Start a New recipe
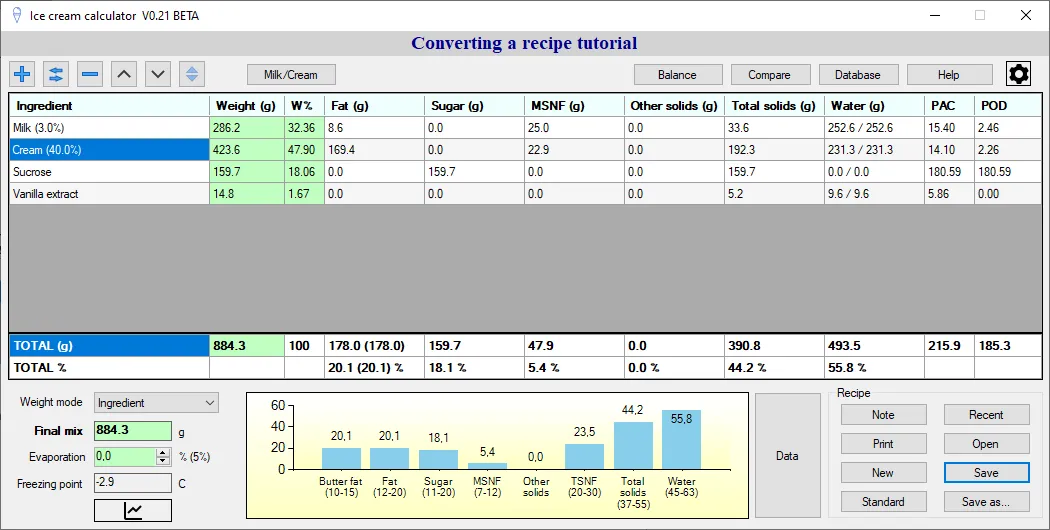The width and height of the screenshot is (1050, 530). 883,472
